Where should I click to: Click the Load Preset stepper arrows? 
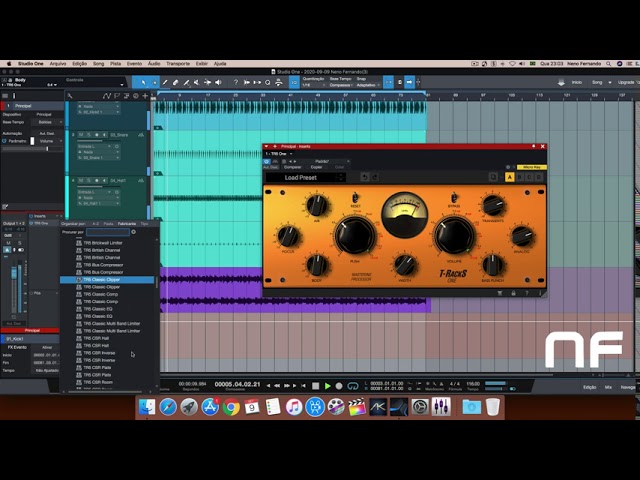(x=341, y=177)
